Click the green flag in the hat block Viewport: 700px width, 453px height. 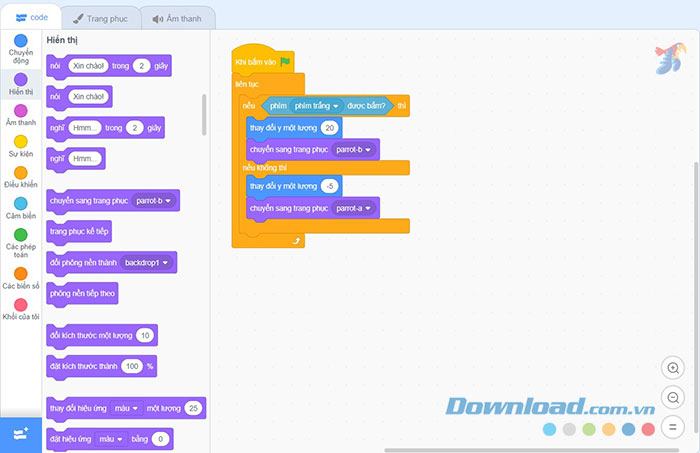tap(285, 62)
